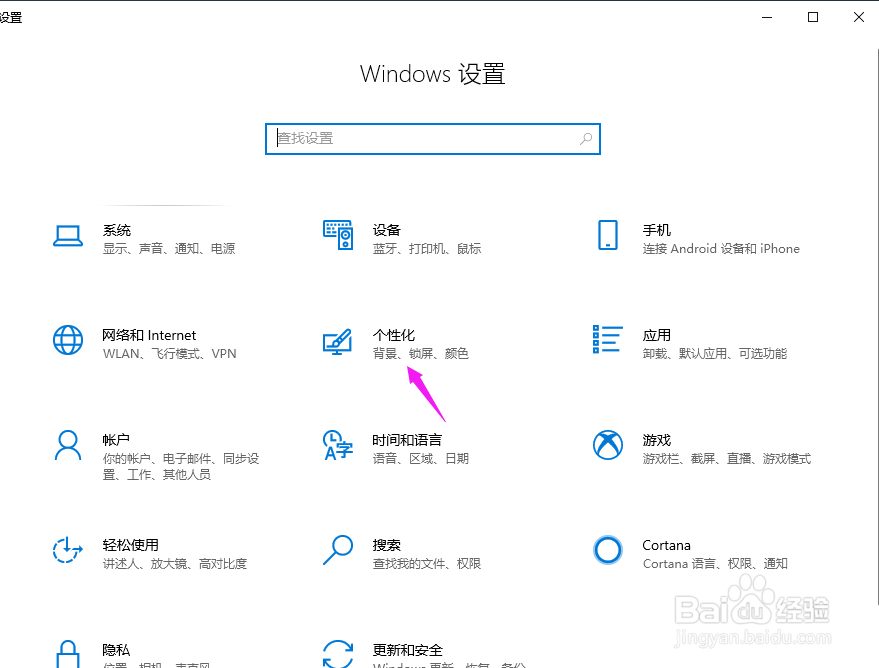The height and width of the screenshot is (668, 879).
Task: Open the Devices keyboard-speaker icon
Action: [338, 235]
